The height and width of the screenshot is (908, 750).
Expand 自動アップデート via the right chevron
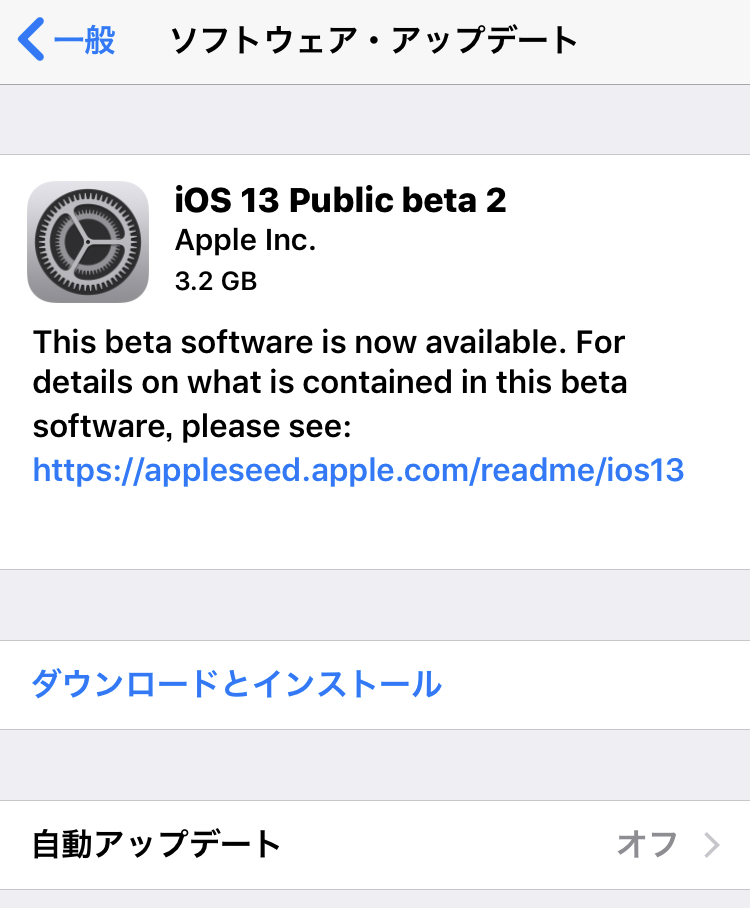point(712,845)
